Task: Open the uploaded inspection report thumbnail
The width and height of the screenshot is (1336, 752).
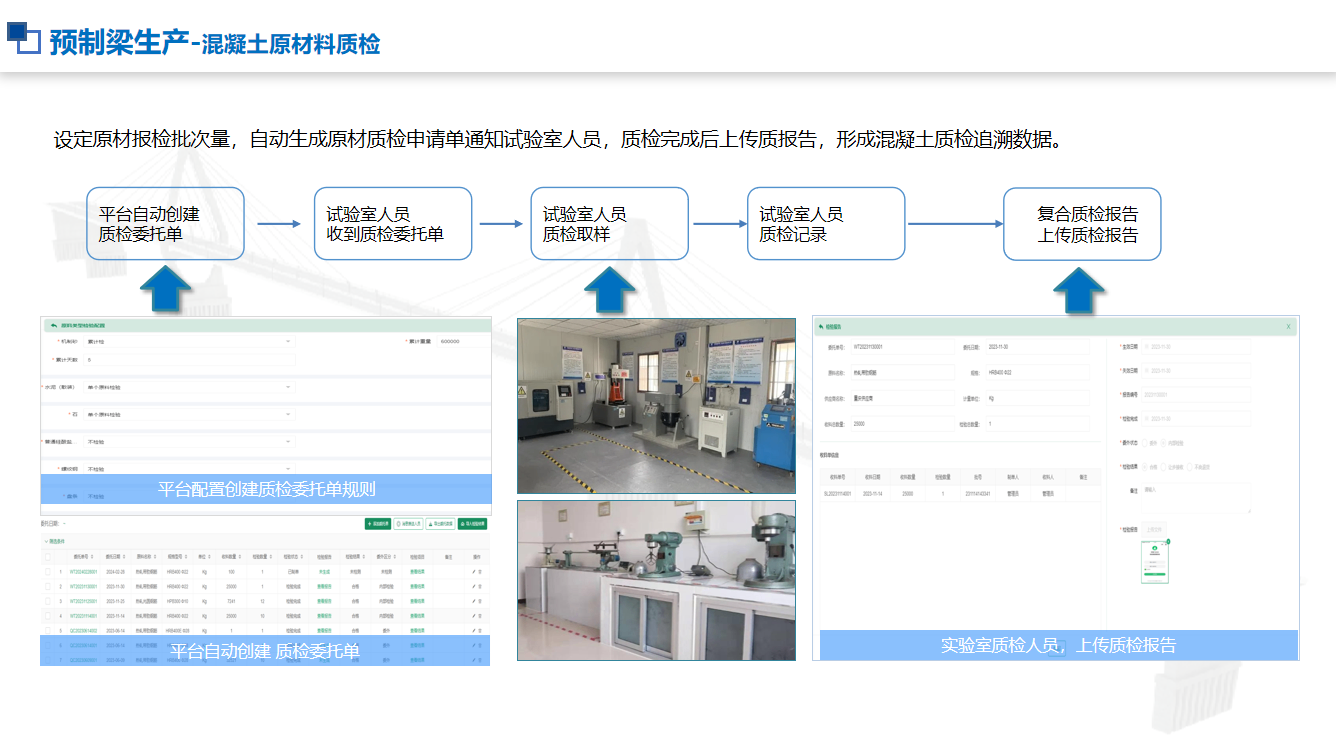Action: coord(1155,562)
